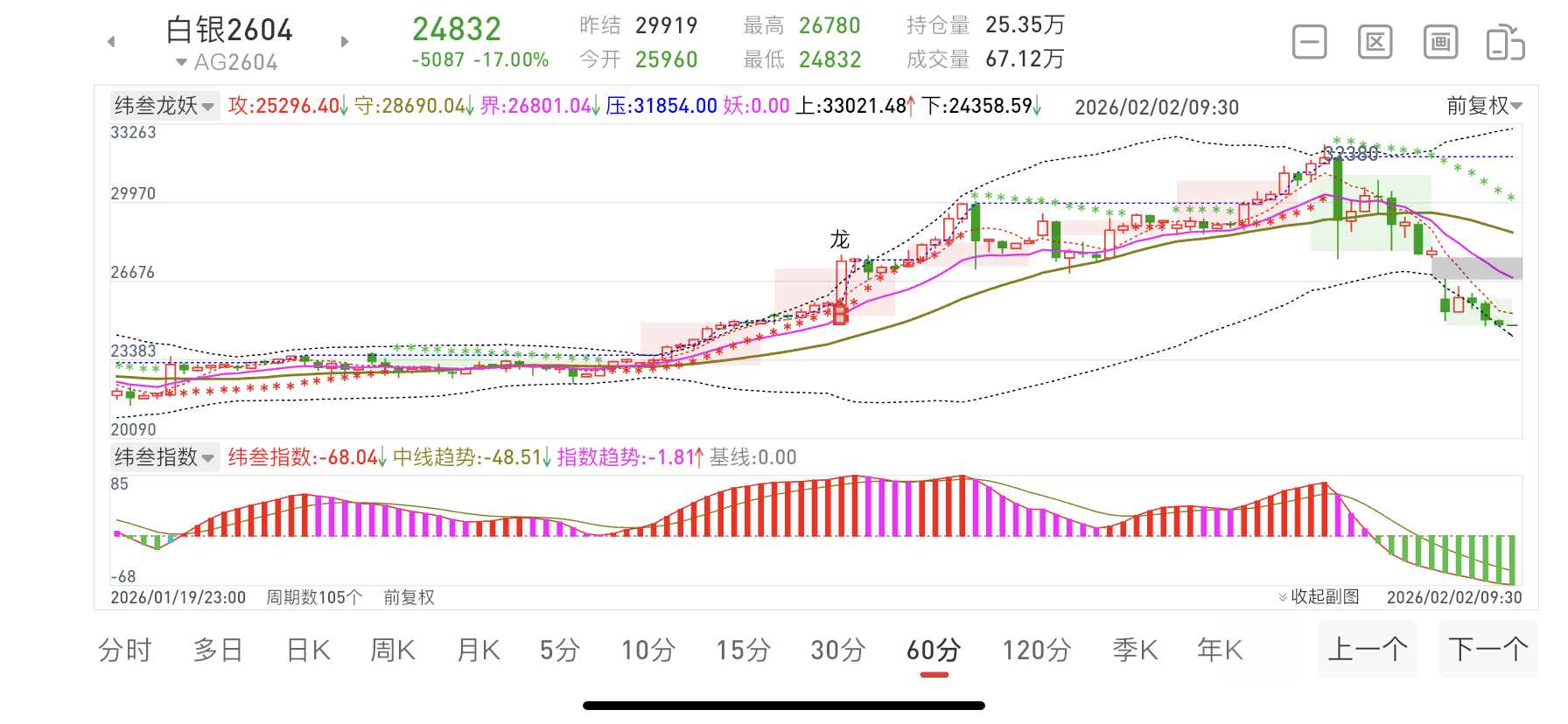Switch to the 日K period tab
Viewport: 1568px width, 724px height.
(x=308, y=651)
